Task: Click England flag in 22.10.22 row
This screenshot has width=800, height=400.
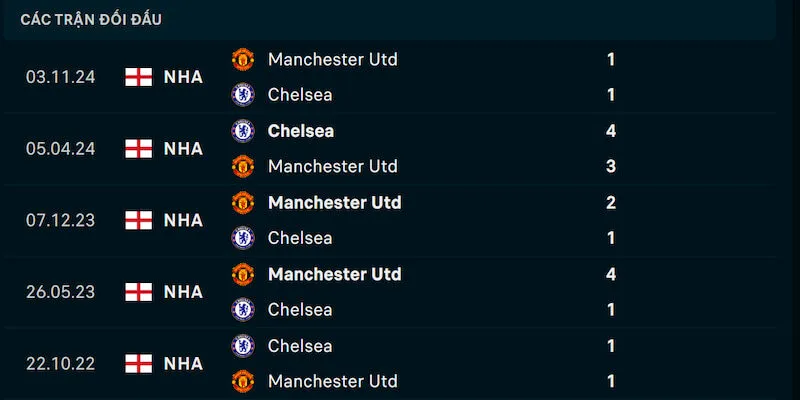Action: point(138,363)
